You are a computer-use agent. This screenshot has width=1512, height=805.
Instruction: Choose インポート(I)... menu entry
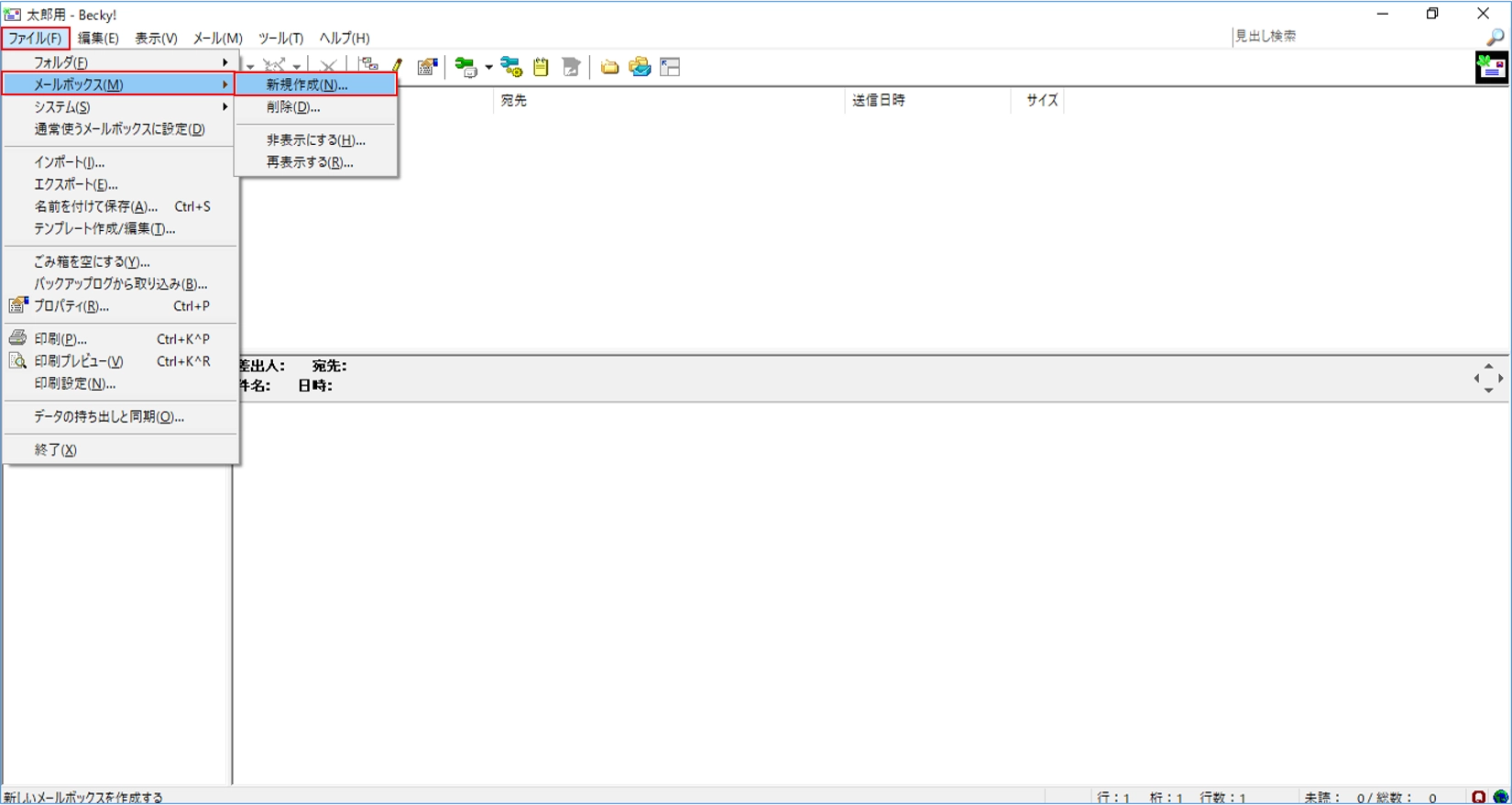[119, 161]
